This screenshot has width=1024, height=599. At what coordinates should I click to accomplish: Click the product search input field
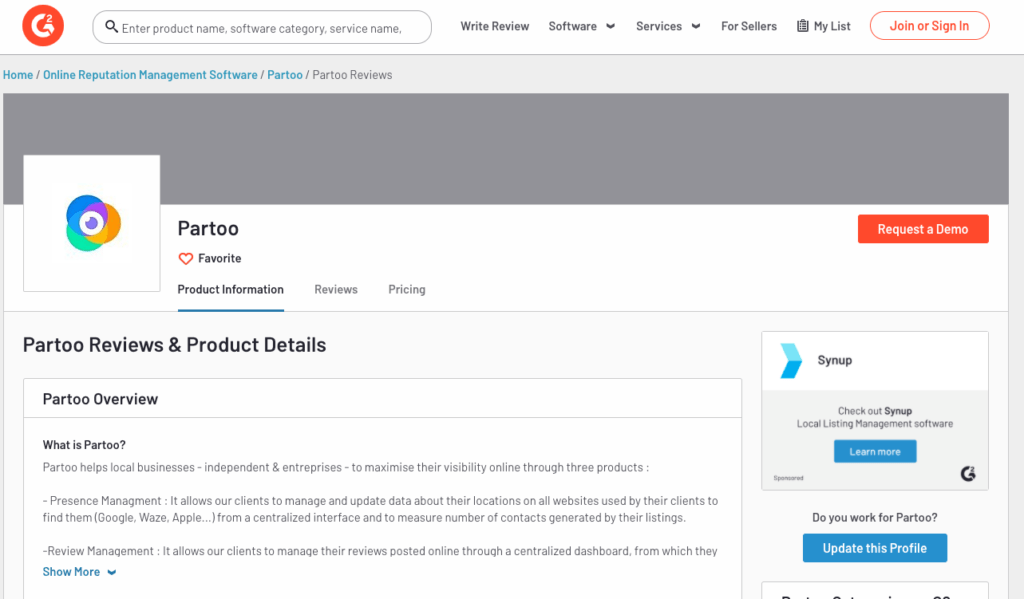[262, 27]
